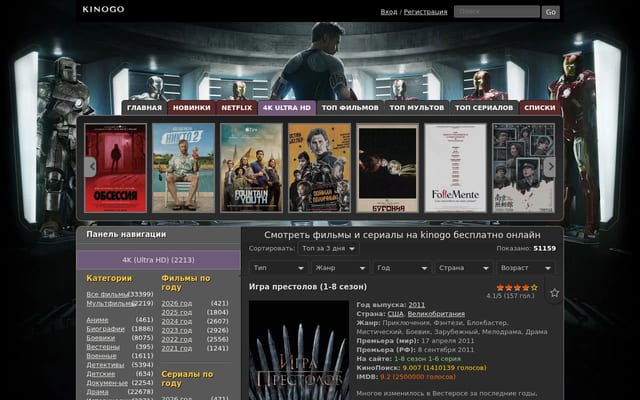
Task: Expand the Жанр filter dropdown
Action: [340, 268]
